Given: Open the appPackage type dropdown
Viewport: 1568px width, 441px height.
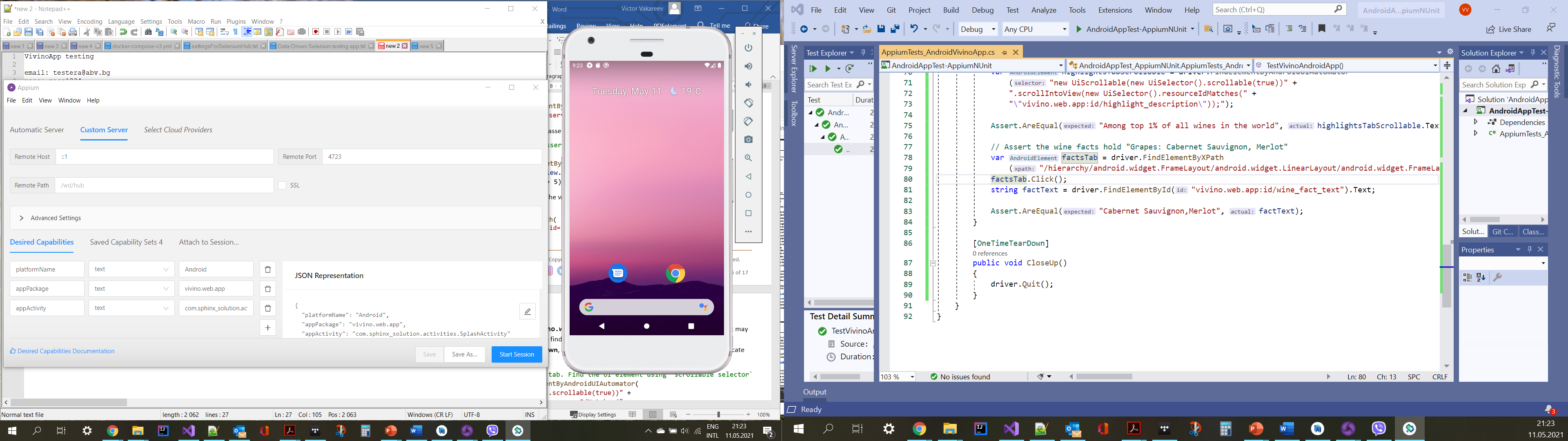Looking at the screenshot, I should point(131,289).
